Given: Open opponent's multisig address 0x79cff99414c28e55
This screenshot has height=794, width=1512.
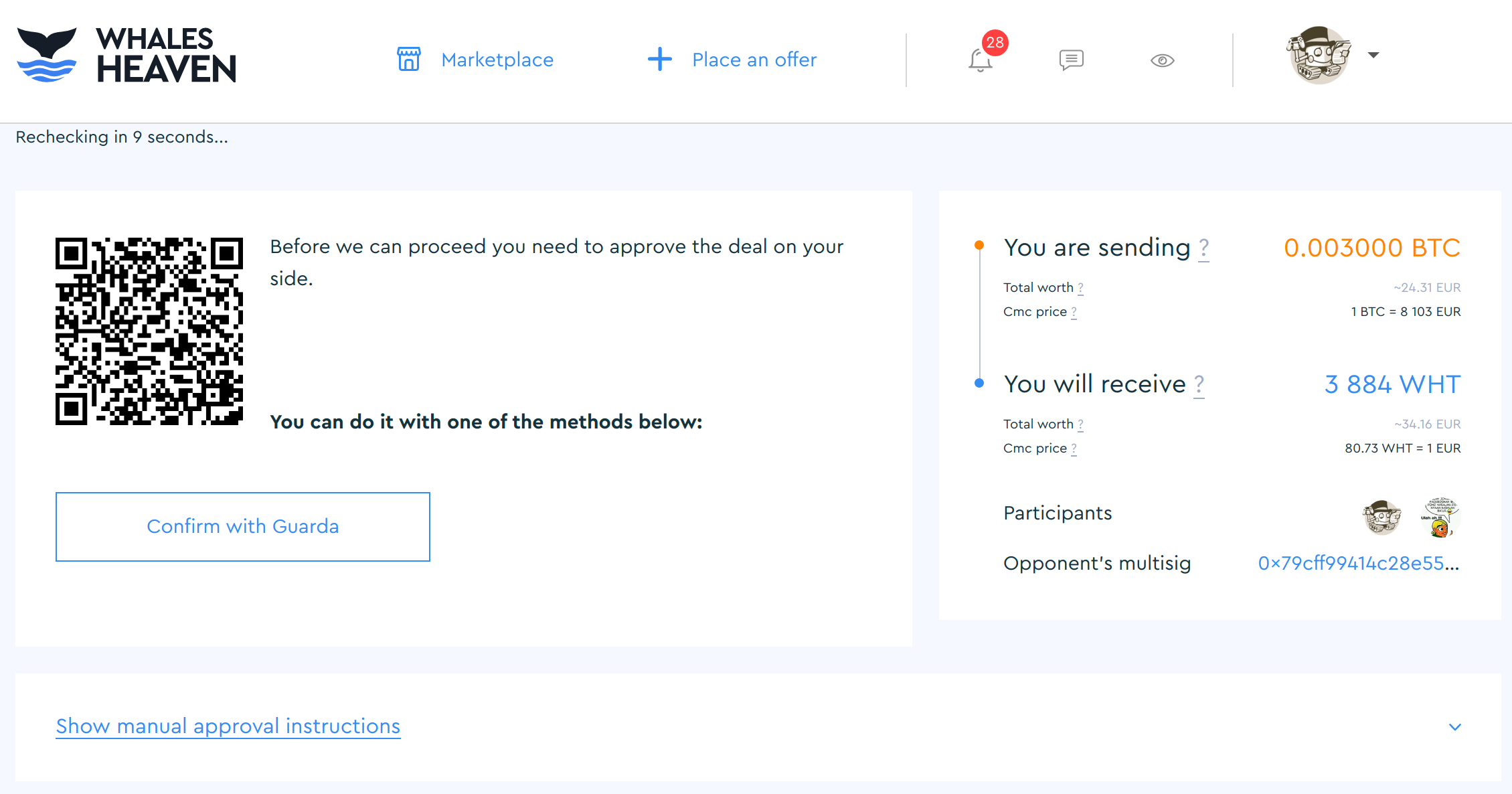Looking at the screenshot, I should pos(1359,563).
